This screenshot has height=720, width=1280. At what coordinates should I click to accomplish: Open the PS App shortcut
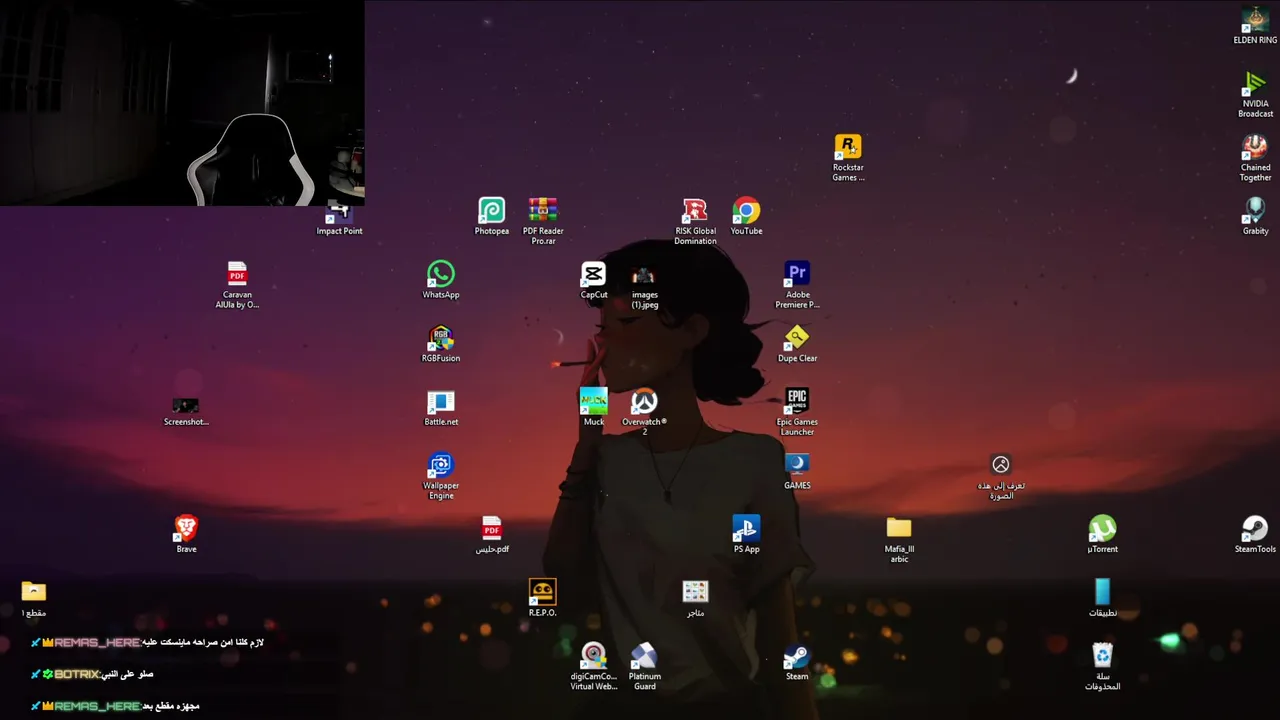[x=746, y=534]
